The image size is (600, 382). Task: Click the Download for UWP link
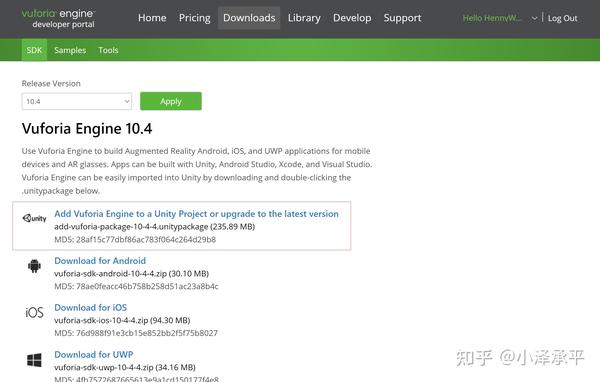[x=93, y=354]
